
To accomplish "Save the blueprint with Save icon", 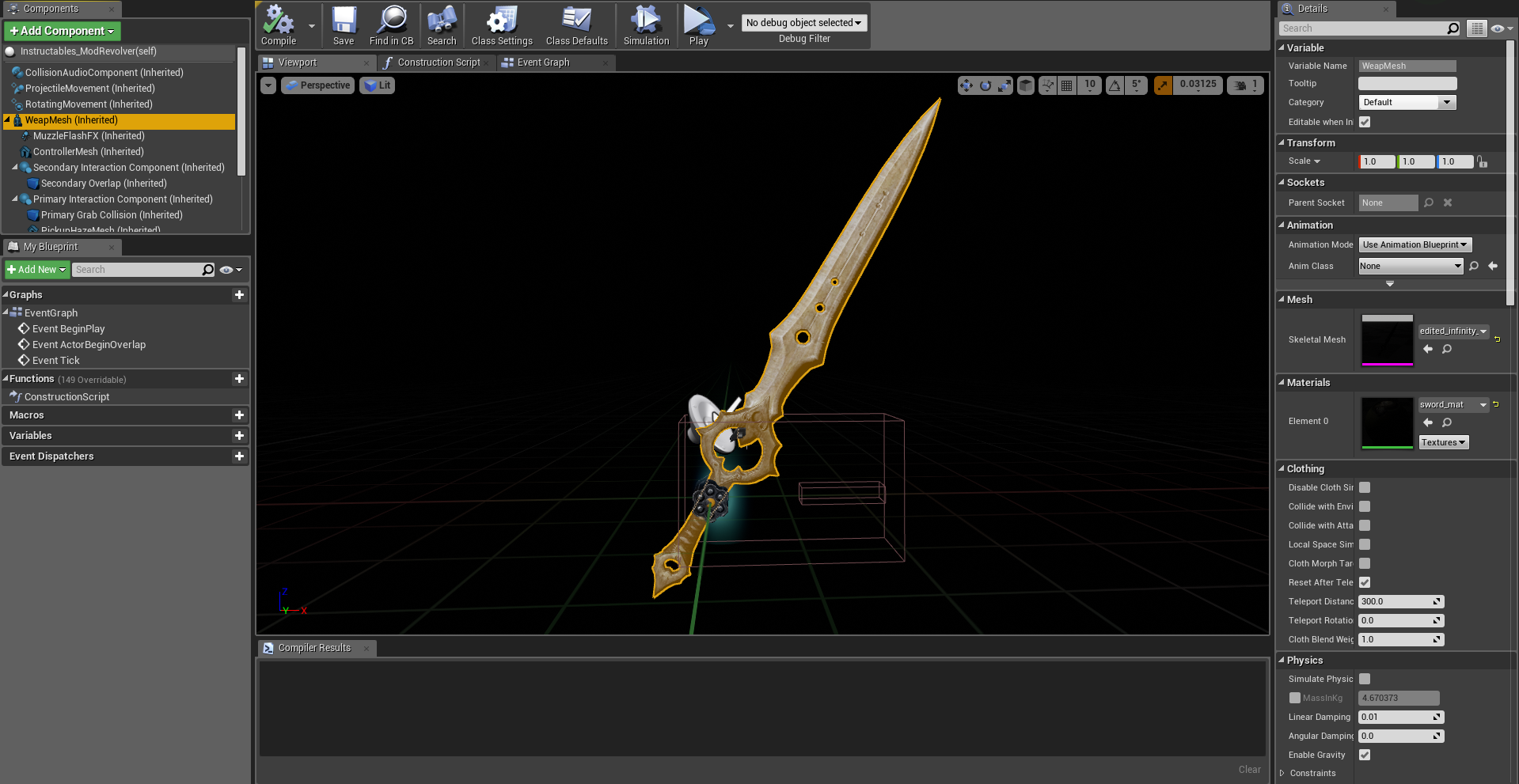I will tap(344, 25).
